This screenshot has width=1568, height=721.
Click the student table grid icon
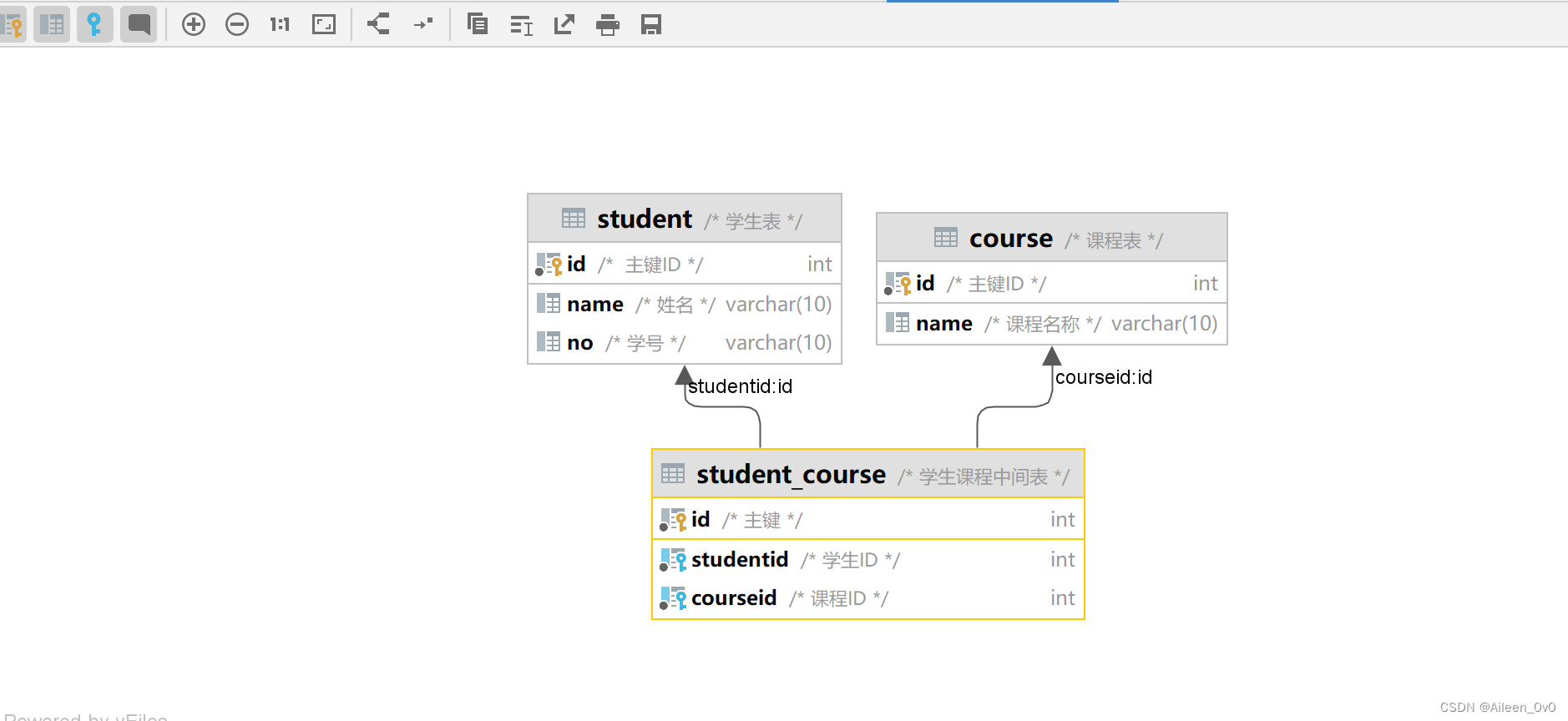[x=574, y=219]
